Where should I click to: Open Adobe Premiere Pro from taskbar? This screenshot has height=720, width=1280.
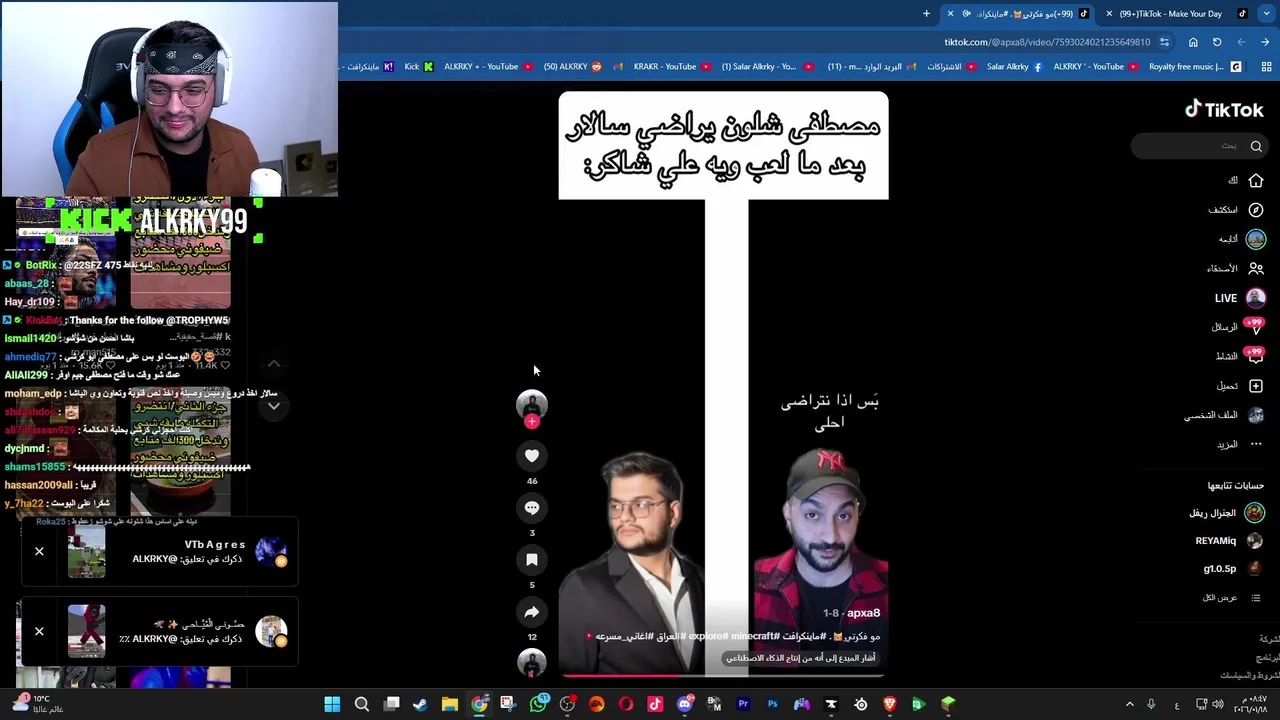tap(743, 704)
